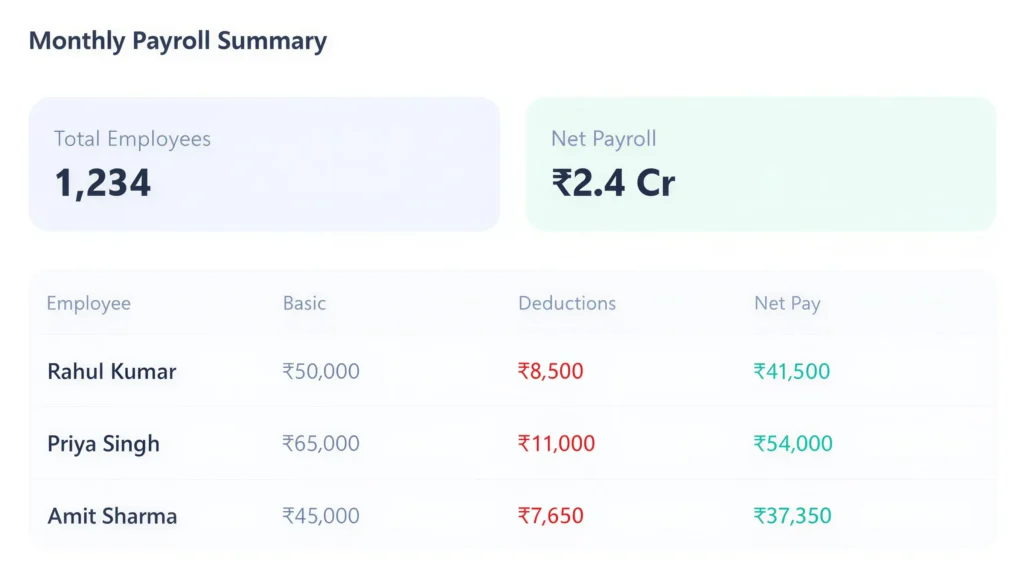Image resolution: width=1024 pixels, height=578 pixels.
Task: Click the Monthly Payroll Summary heading
Action: point(177,41)
